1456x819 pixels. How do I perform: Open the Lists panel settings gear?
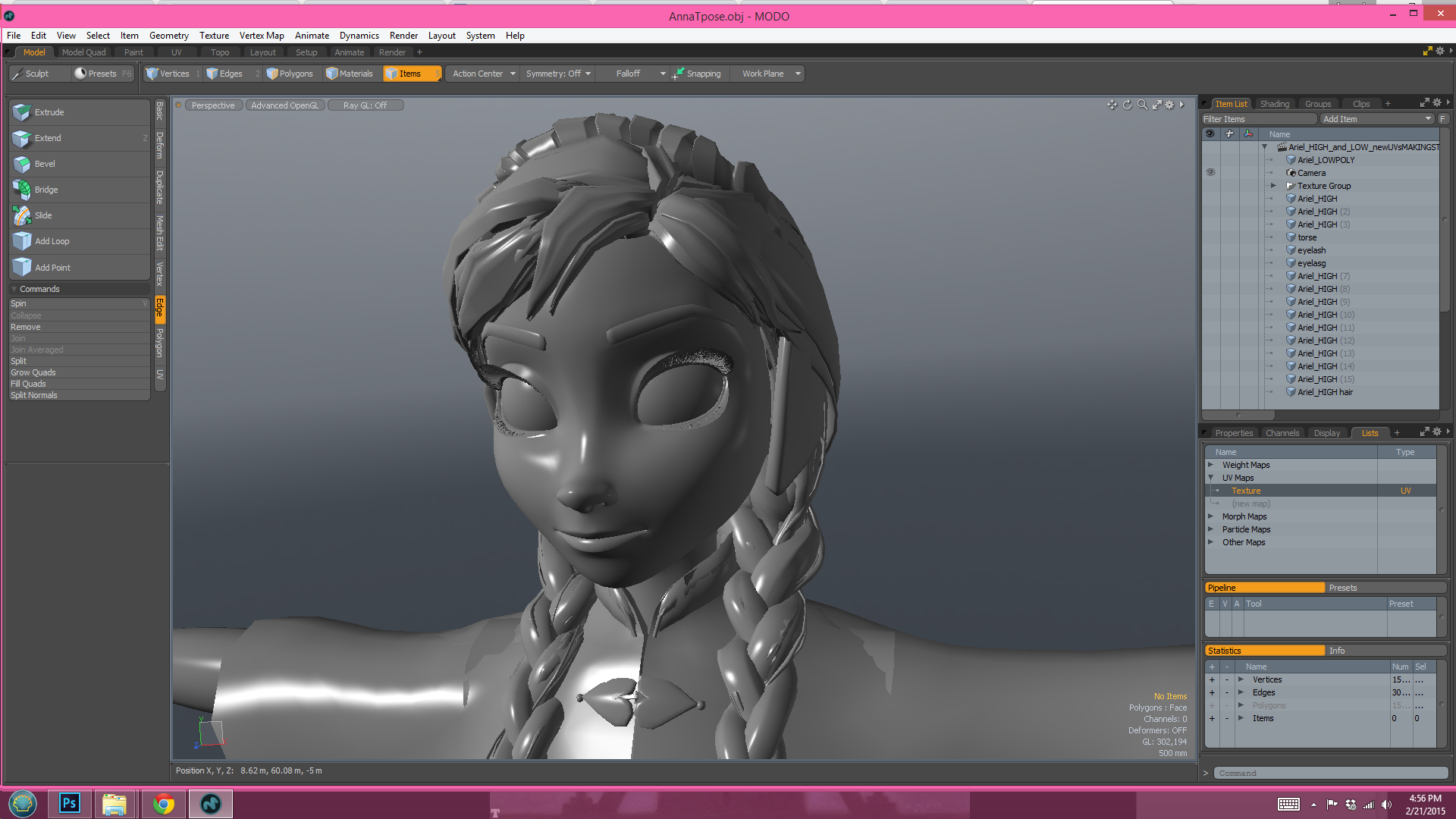[1437, 431]
